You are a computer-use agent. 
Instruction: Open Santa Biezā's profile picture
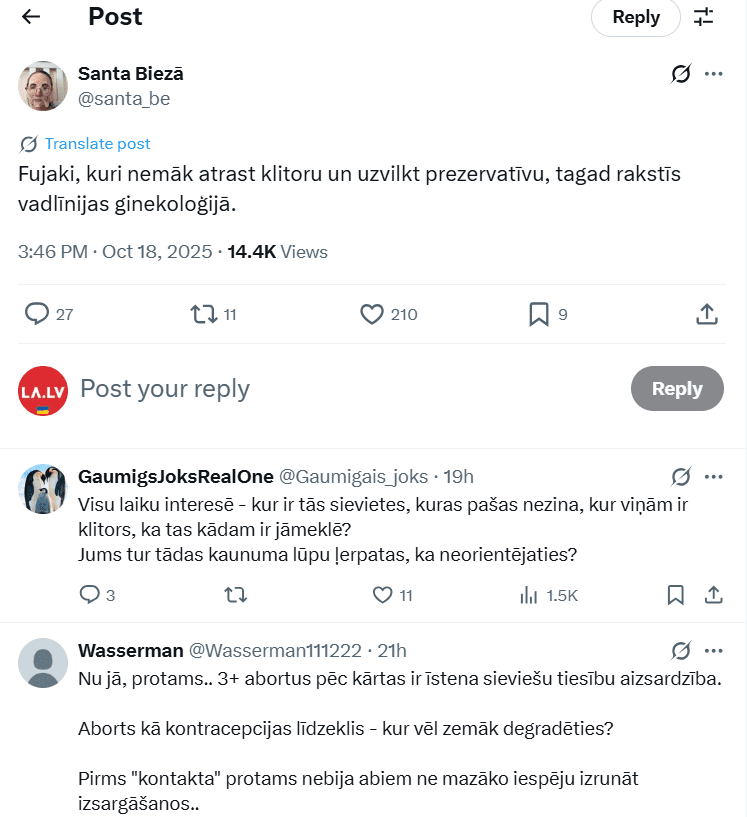coord(43,85)
